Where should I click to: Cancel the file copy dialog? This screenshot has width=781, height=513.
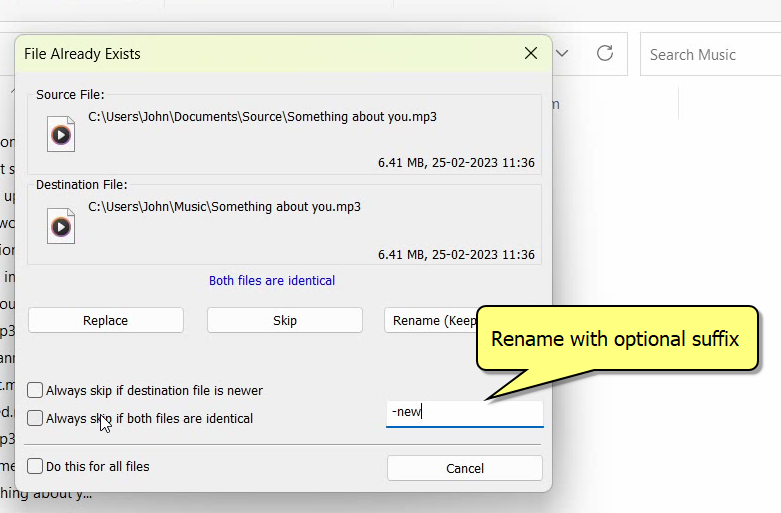tap(465, 468)
